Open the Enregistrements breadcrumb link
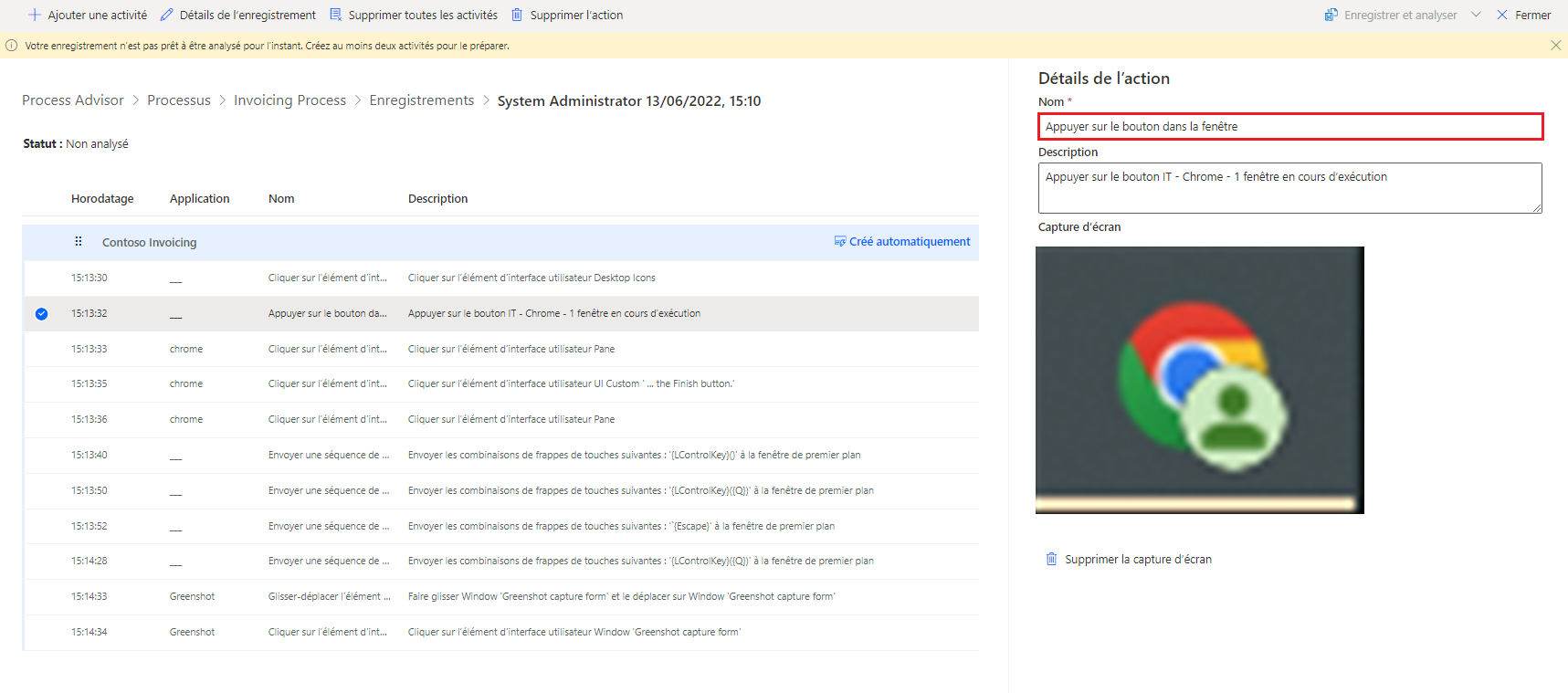The width and height of the screenshot is (1568, 693). point(421,100)
